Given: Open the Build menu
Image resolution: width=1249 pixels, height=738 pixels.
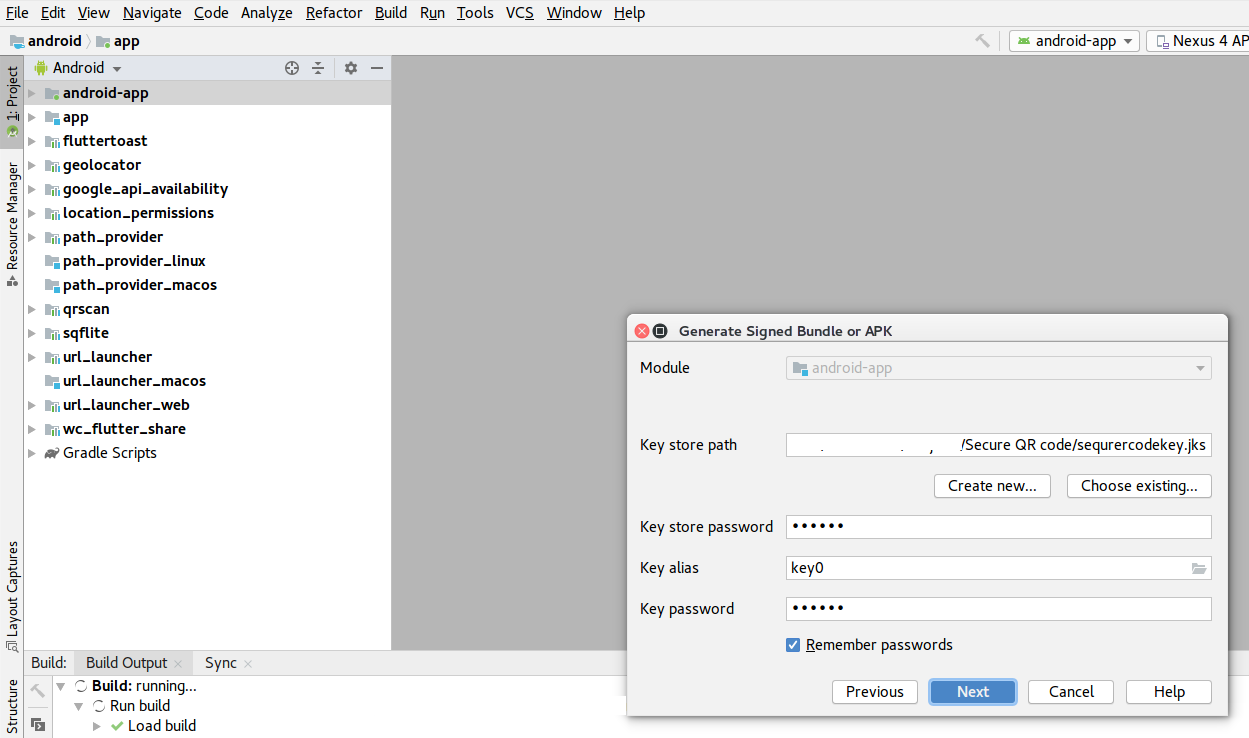Looking at the screenshot, I should coord(390,12).
